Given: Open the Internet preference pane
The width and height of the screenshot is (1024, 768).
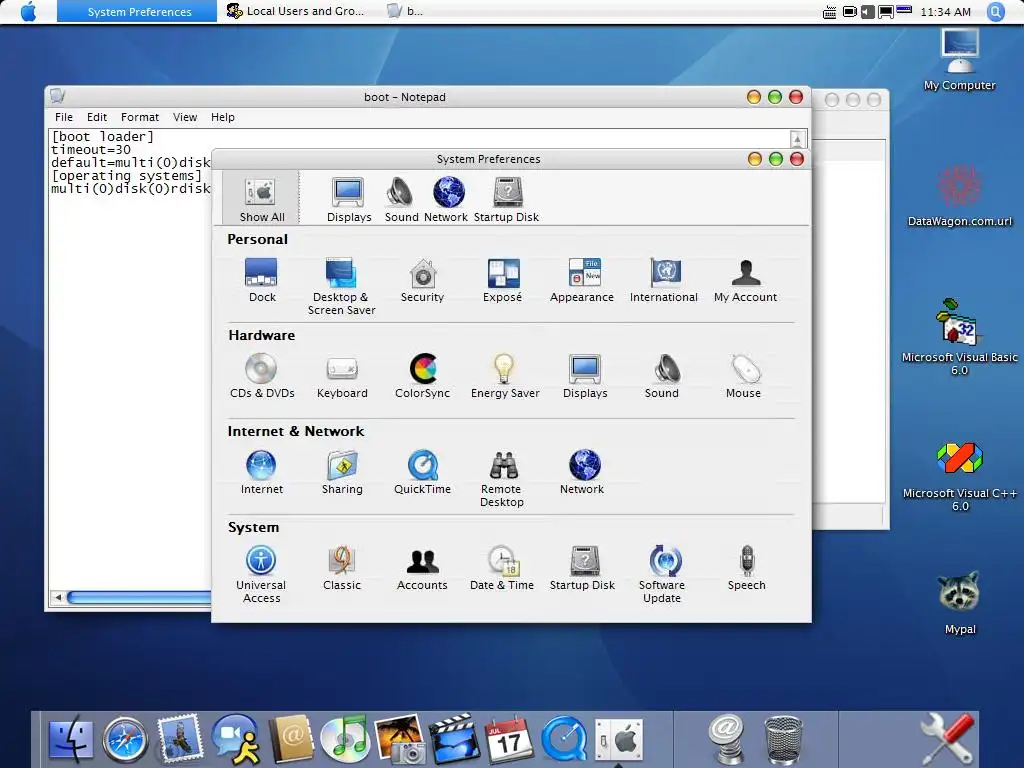Looking at the screenshot, I should click(262, 472).
